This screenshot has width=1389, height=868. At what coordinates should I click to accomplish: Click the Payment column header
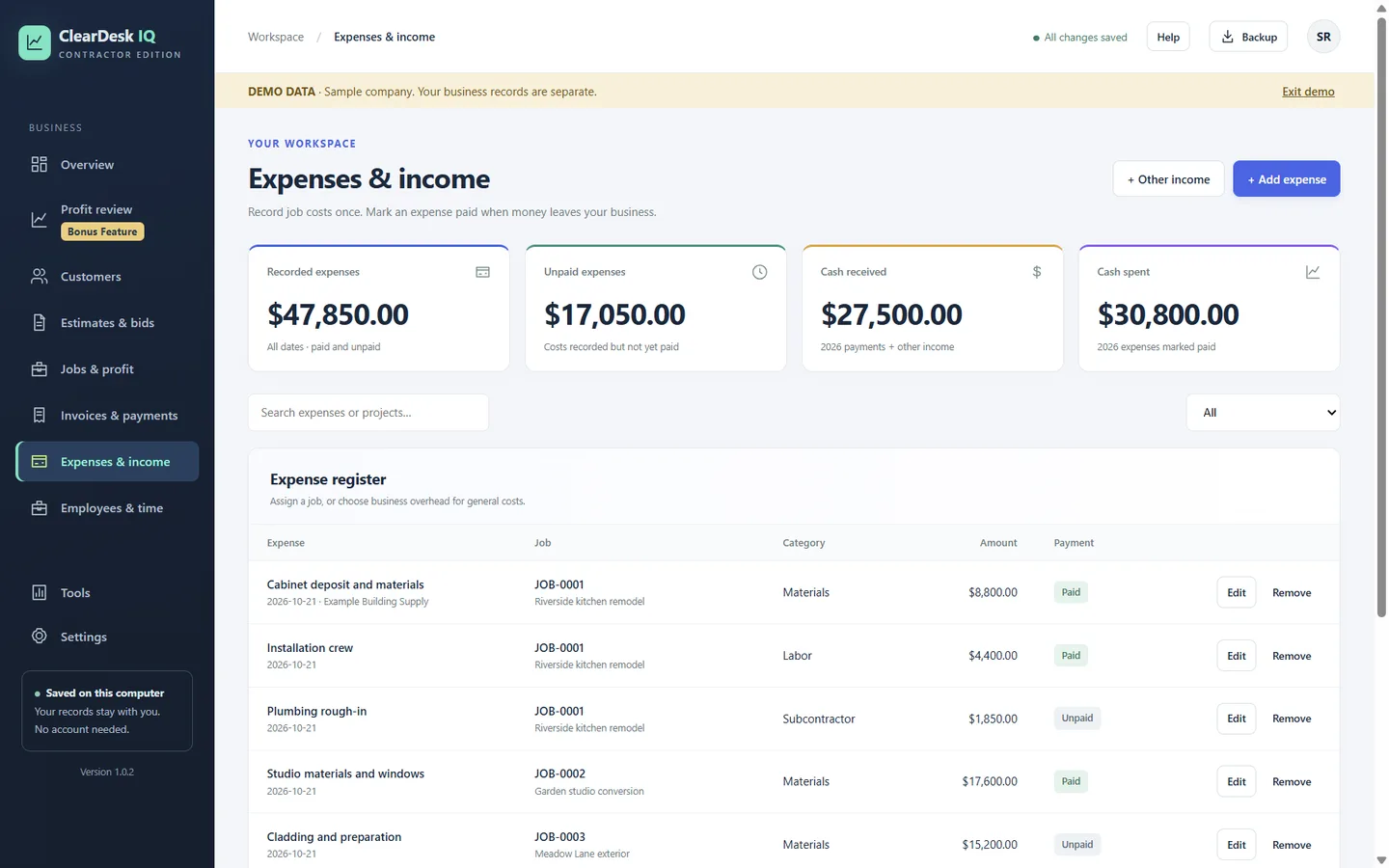tap(1074, 543)
